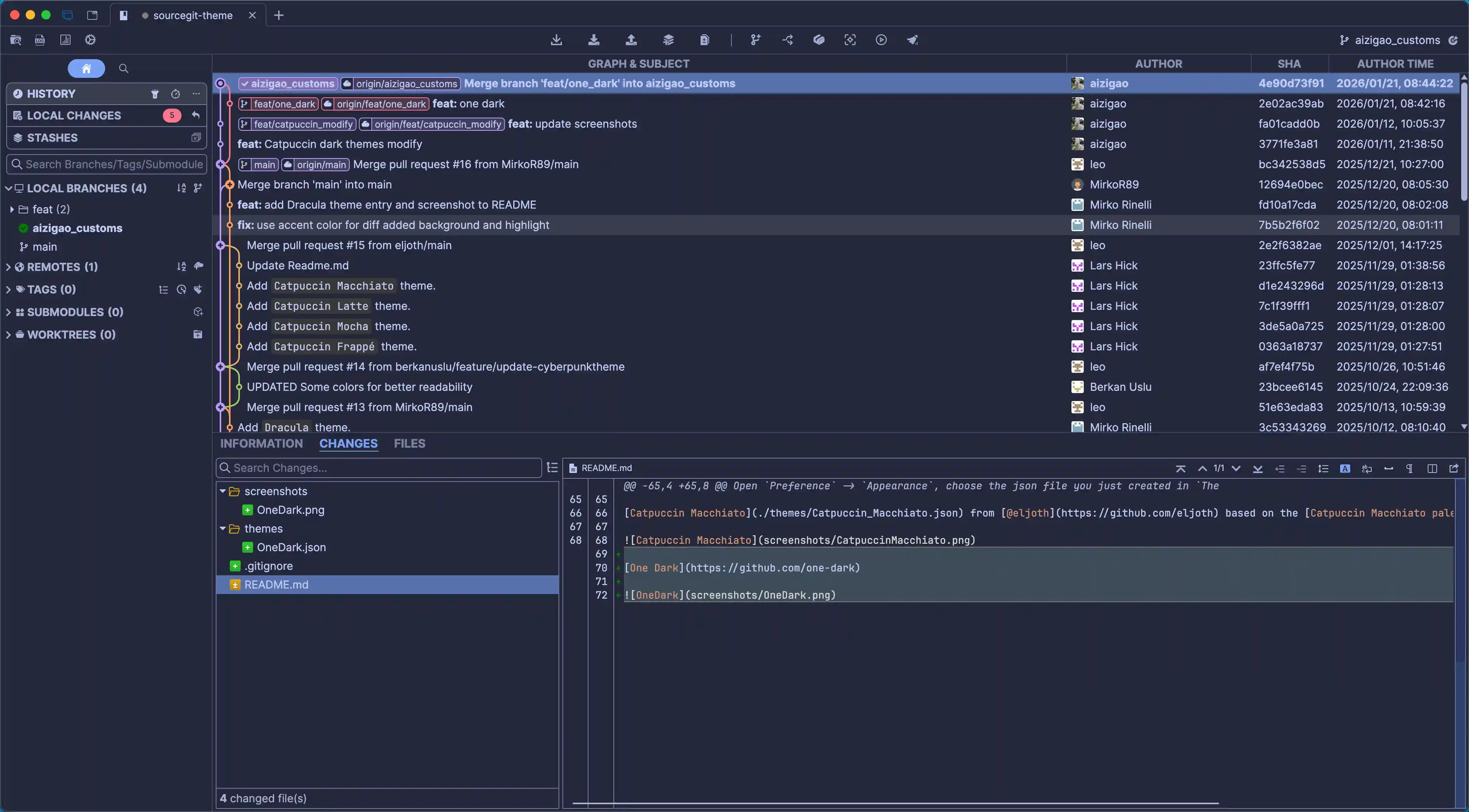This screenshot has height=812, width=1469.
Task: Click discard icon beside Local Changes
Action: point(196,116)
